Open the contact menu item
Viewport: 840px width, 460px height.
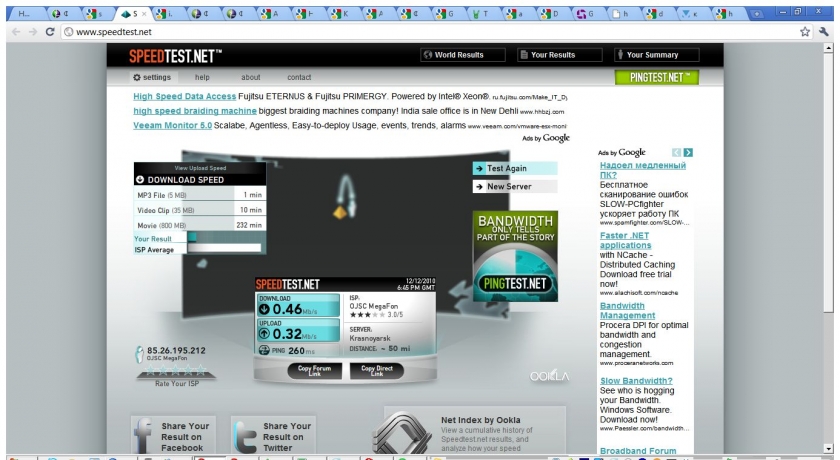coord(299,77)
